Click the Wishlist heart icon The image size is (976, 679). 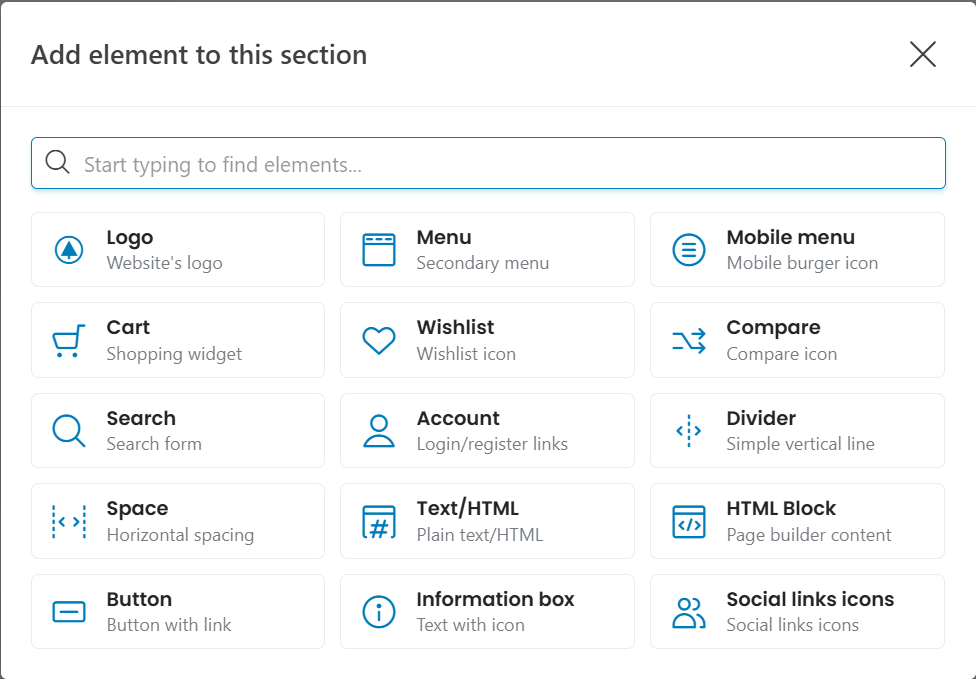click(379, 341)
